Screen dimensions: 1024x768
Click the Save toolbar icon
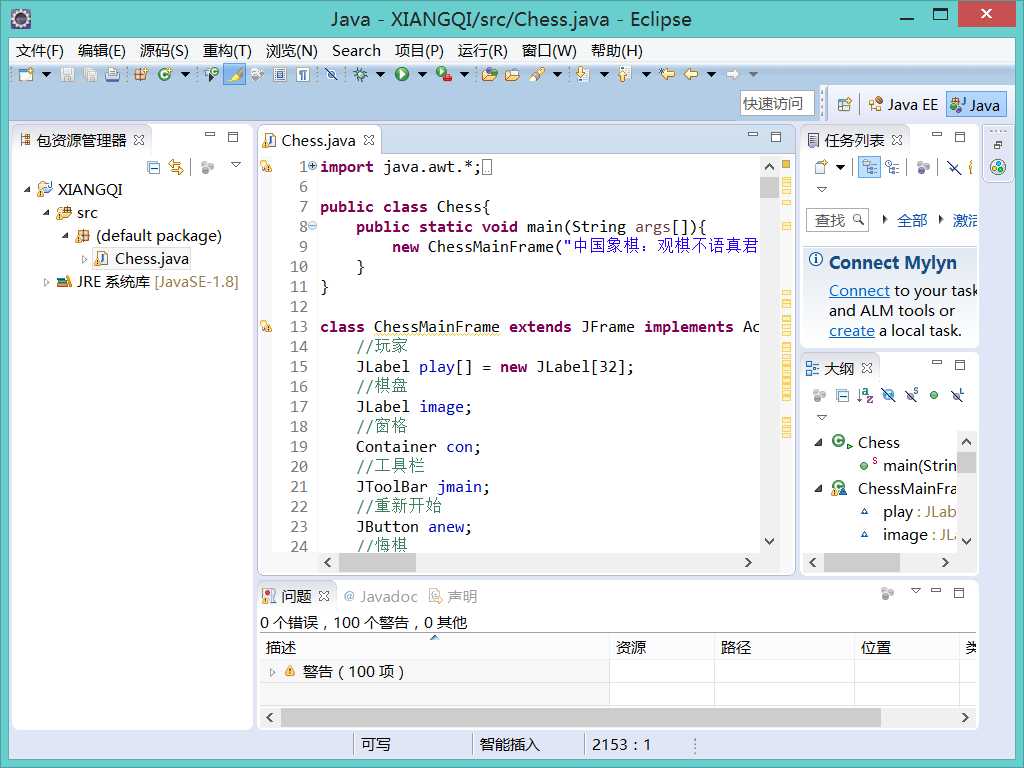click(67, 74)
